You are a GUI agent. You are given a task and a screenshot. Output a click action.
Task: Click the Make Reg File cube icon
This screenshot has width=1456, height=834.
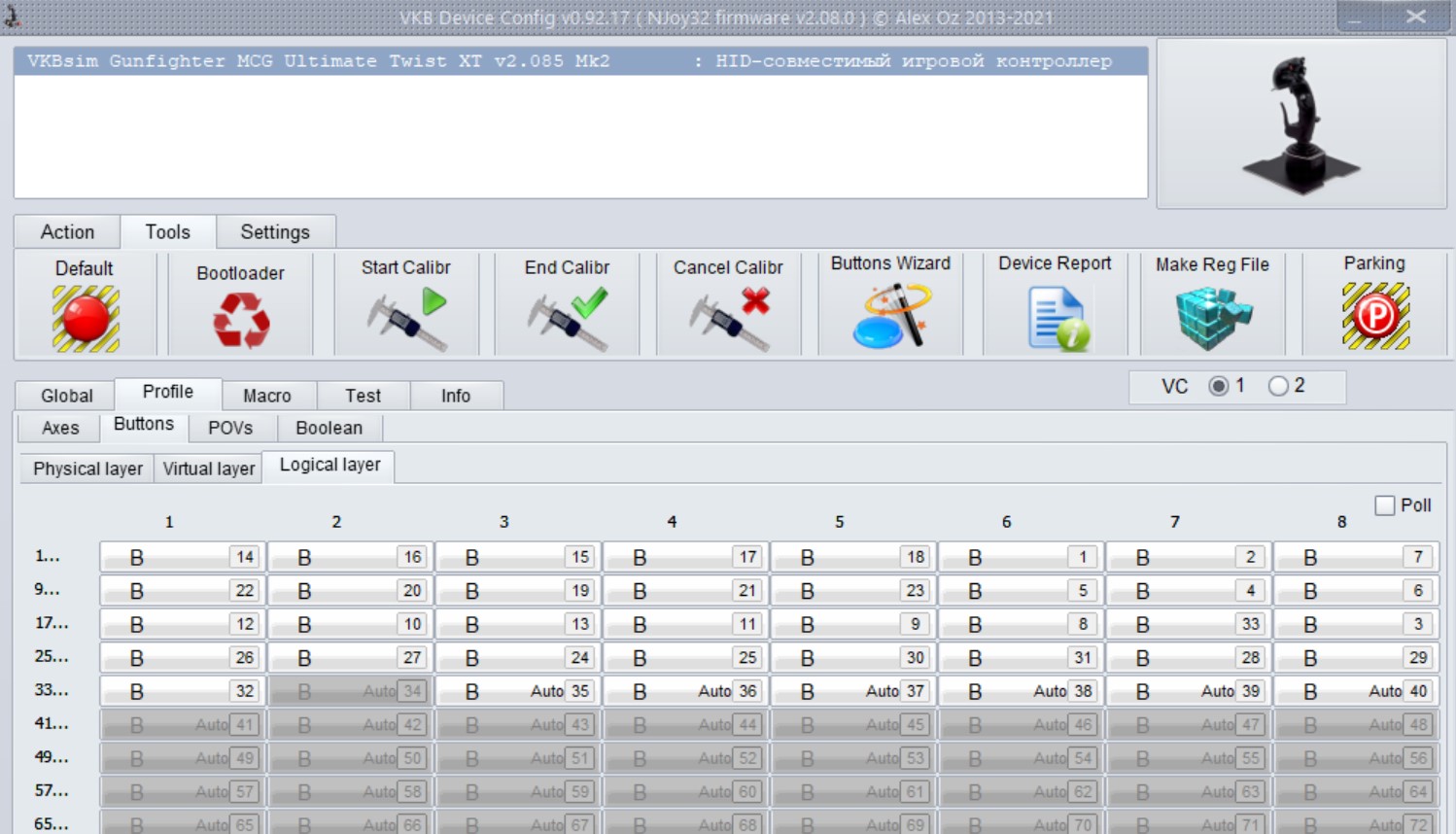coord(1213,318)
